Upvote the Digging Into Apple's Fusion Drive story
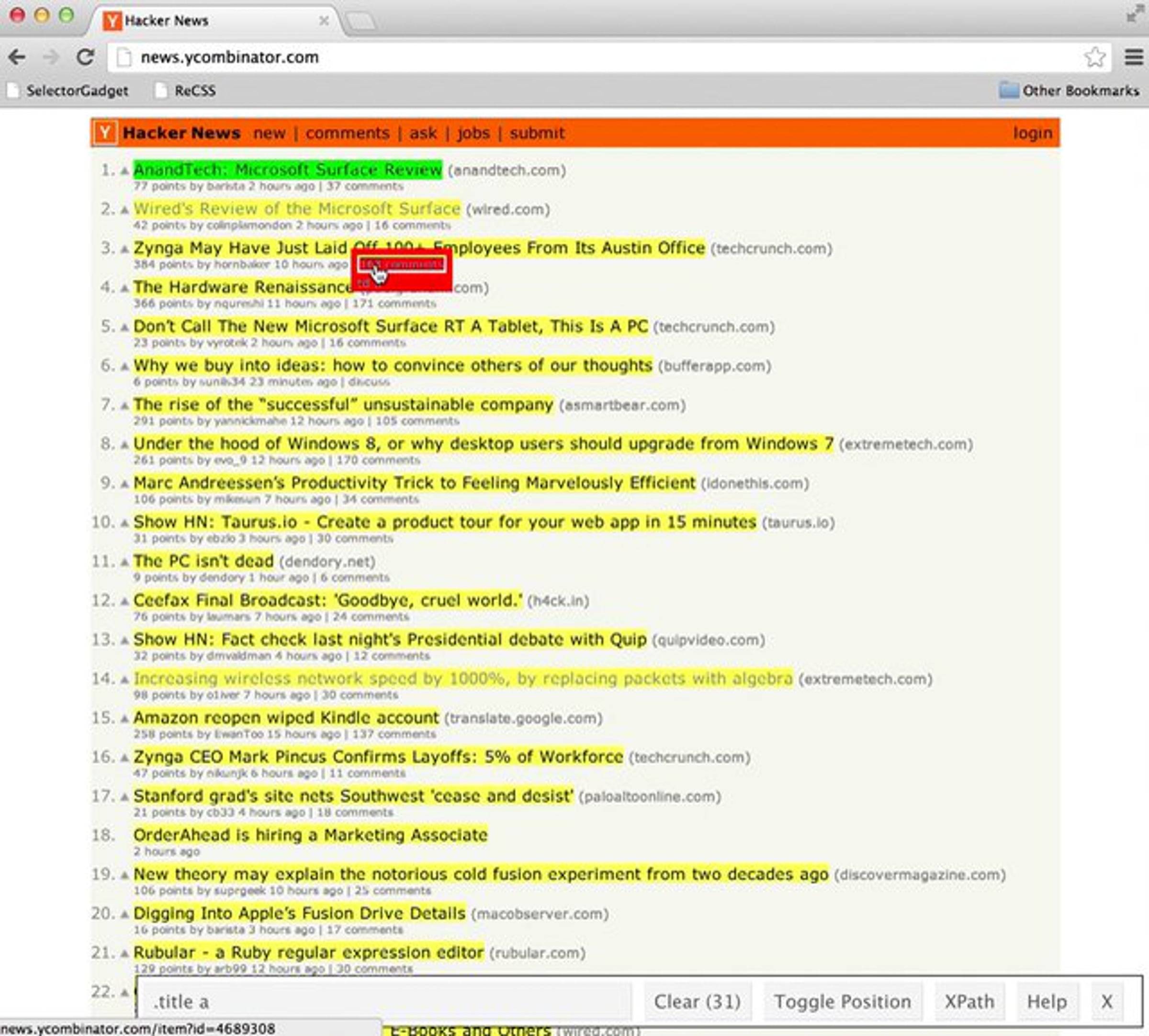 pos(124,914)
